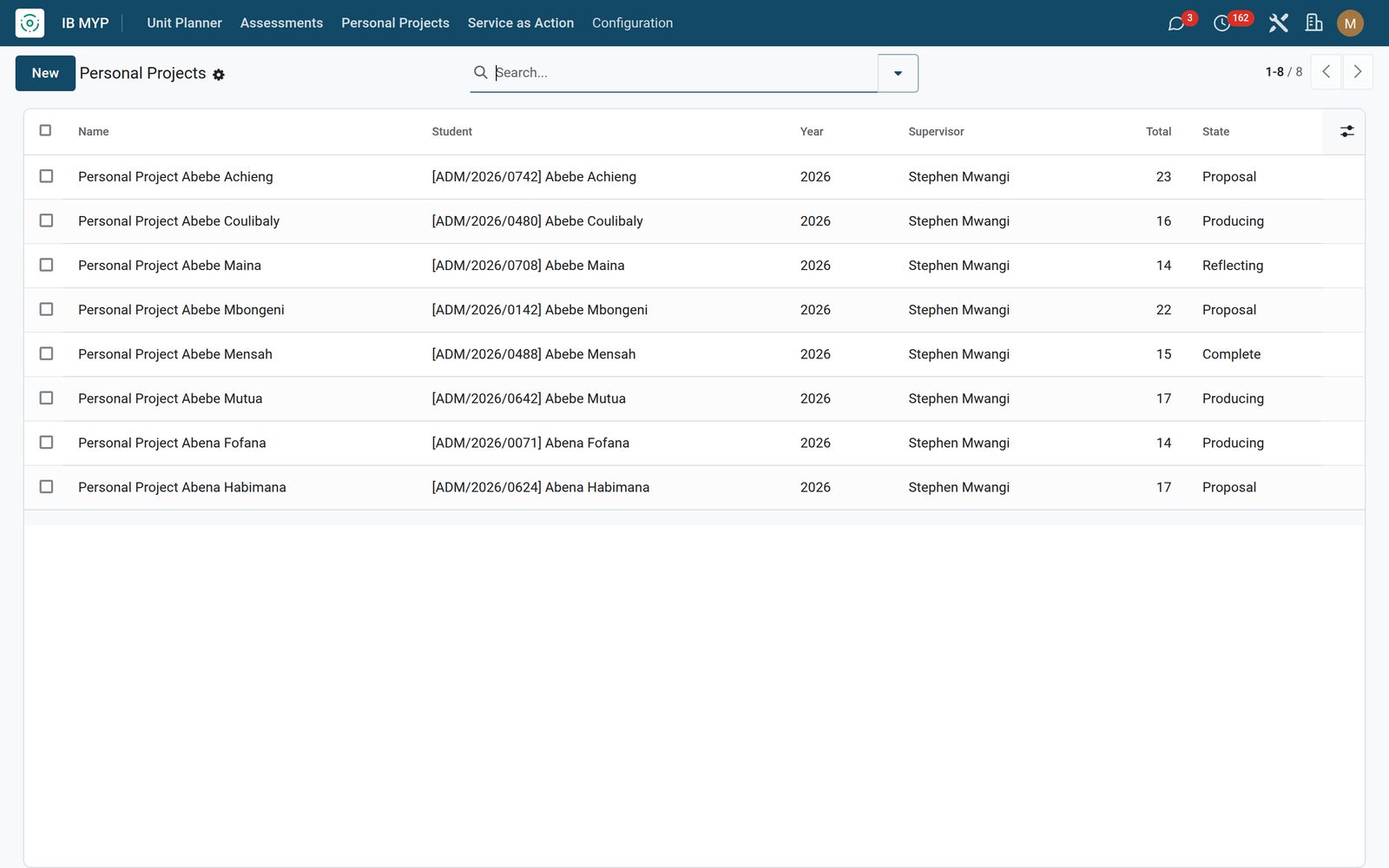Open the Personal Project Abena Fofana record

click(x=172, y=443)
